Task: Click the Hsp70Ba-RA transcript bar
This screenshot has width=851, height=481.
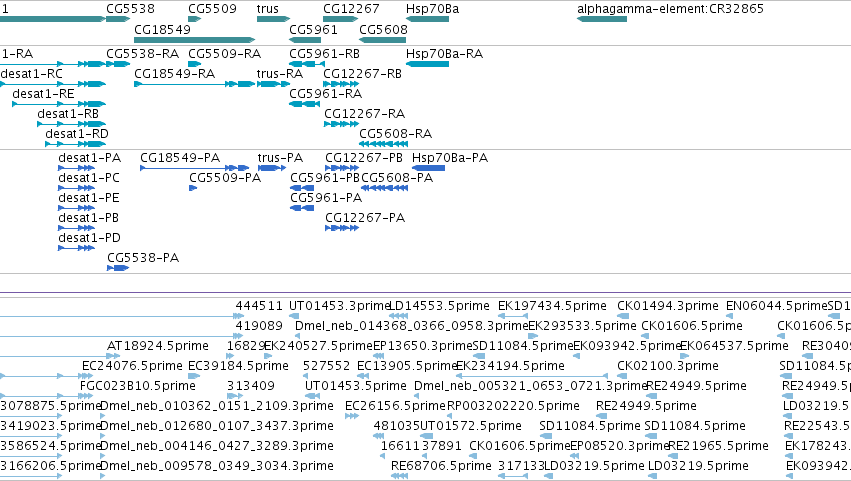Action: pos(427,64)
